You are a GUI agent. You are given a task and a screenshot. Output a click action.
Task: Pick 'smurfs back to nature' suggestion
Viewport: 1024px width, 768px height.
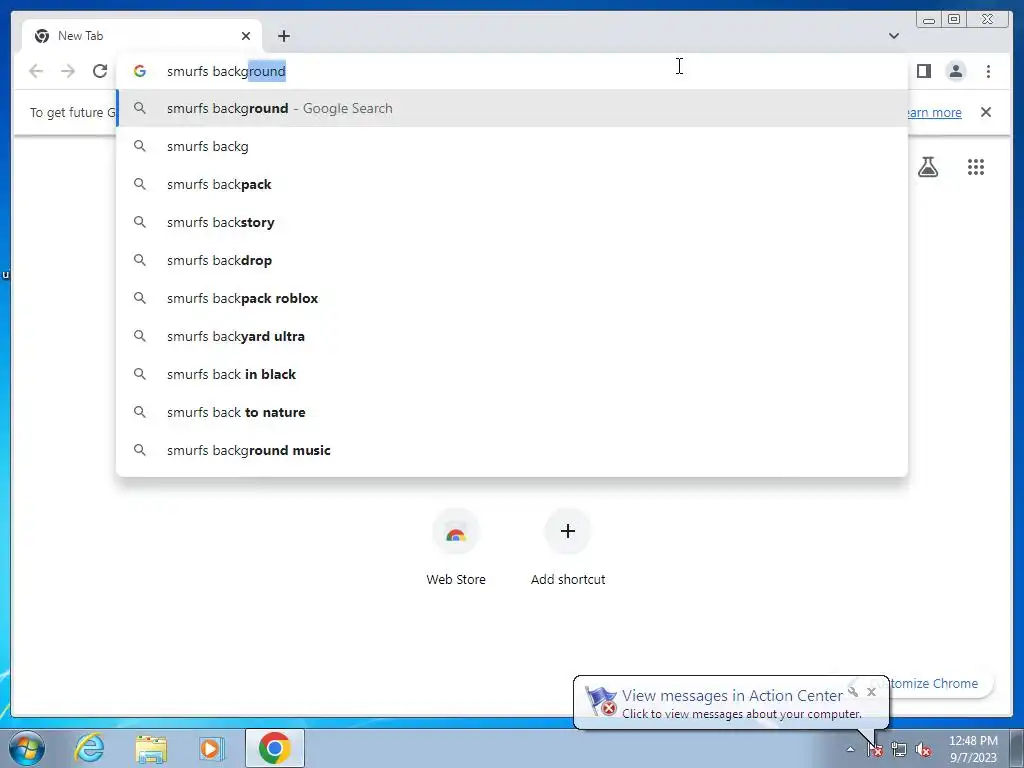(x=511, y=412)
